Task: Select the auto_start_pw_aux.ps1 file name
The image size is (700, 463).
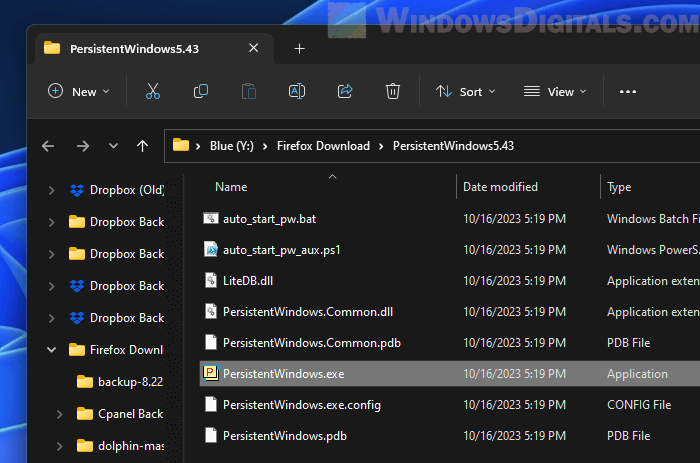Action: point(282,250)
